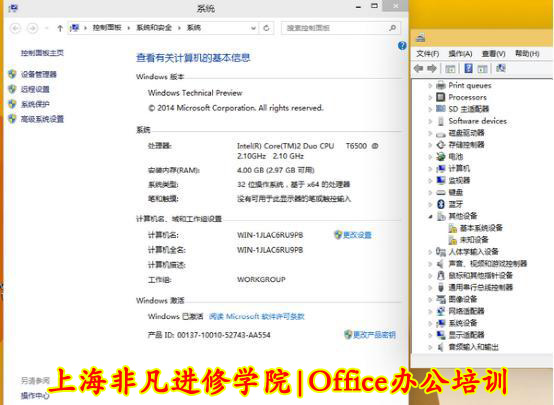This screenshot has height=405, width=554.
Task: Select 通用串行总线控制器 tree item
Action: [x=480, y=287]
